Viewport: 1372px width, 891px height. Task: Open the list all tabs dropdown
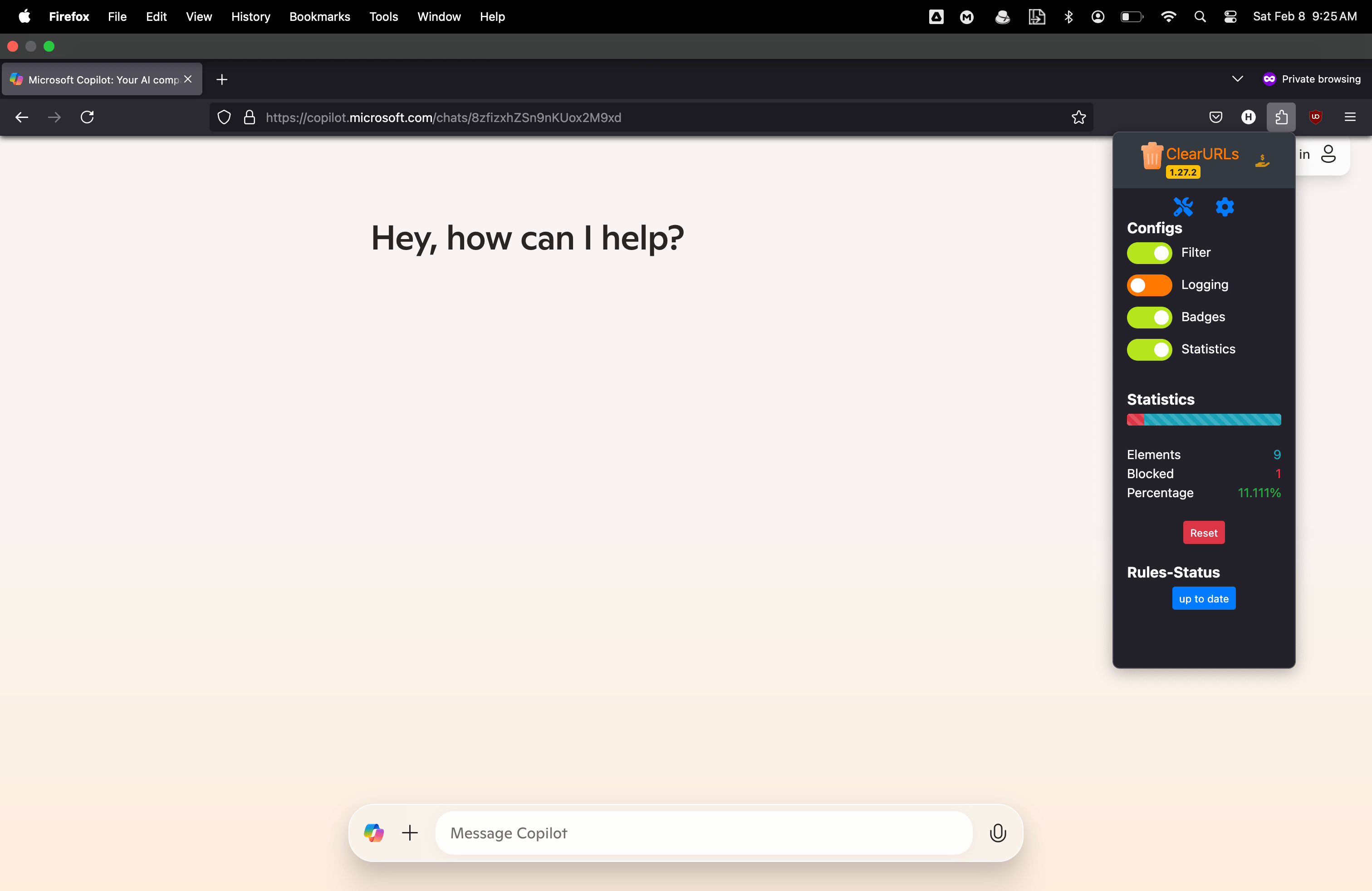[x=1237, y=79]
